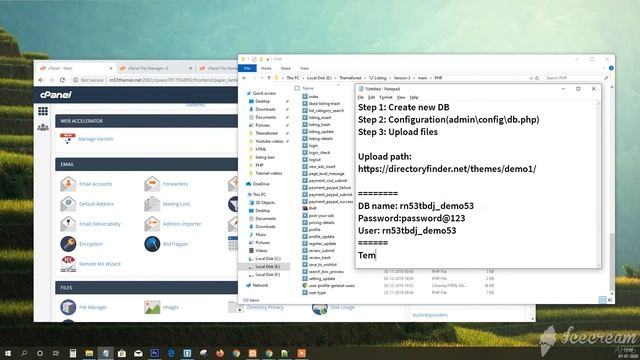Open Calculator from the taskbar

tap(73, 353)
